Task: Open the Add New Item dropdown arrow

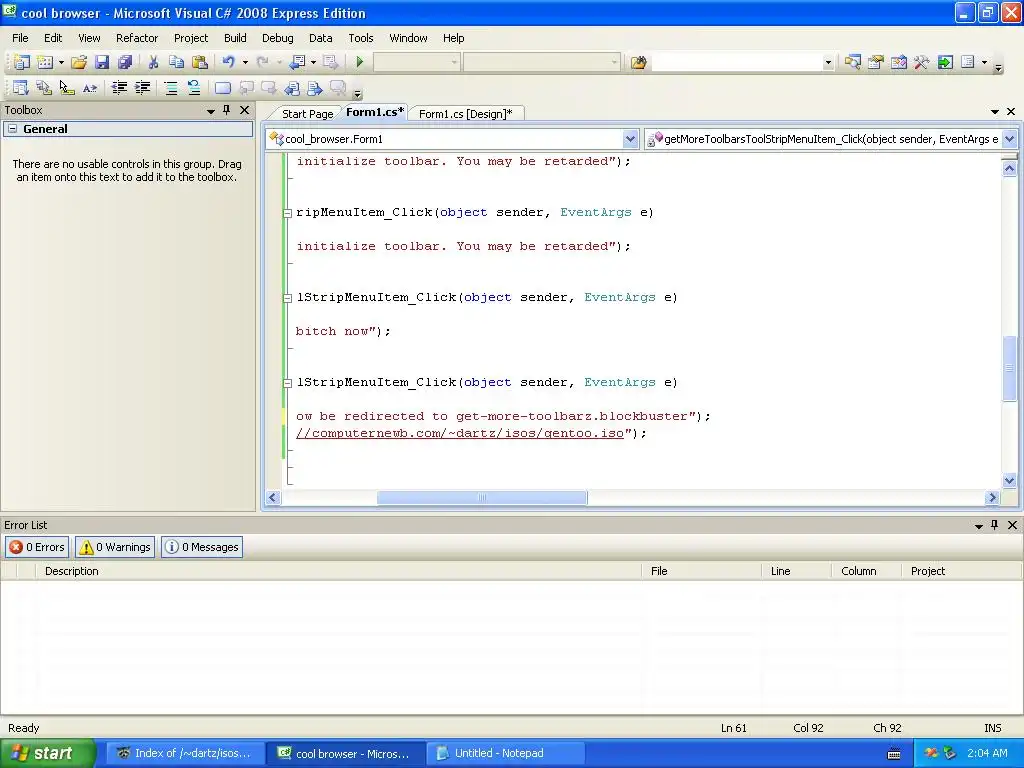Action: [61, 62]
